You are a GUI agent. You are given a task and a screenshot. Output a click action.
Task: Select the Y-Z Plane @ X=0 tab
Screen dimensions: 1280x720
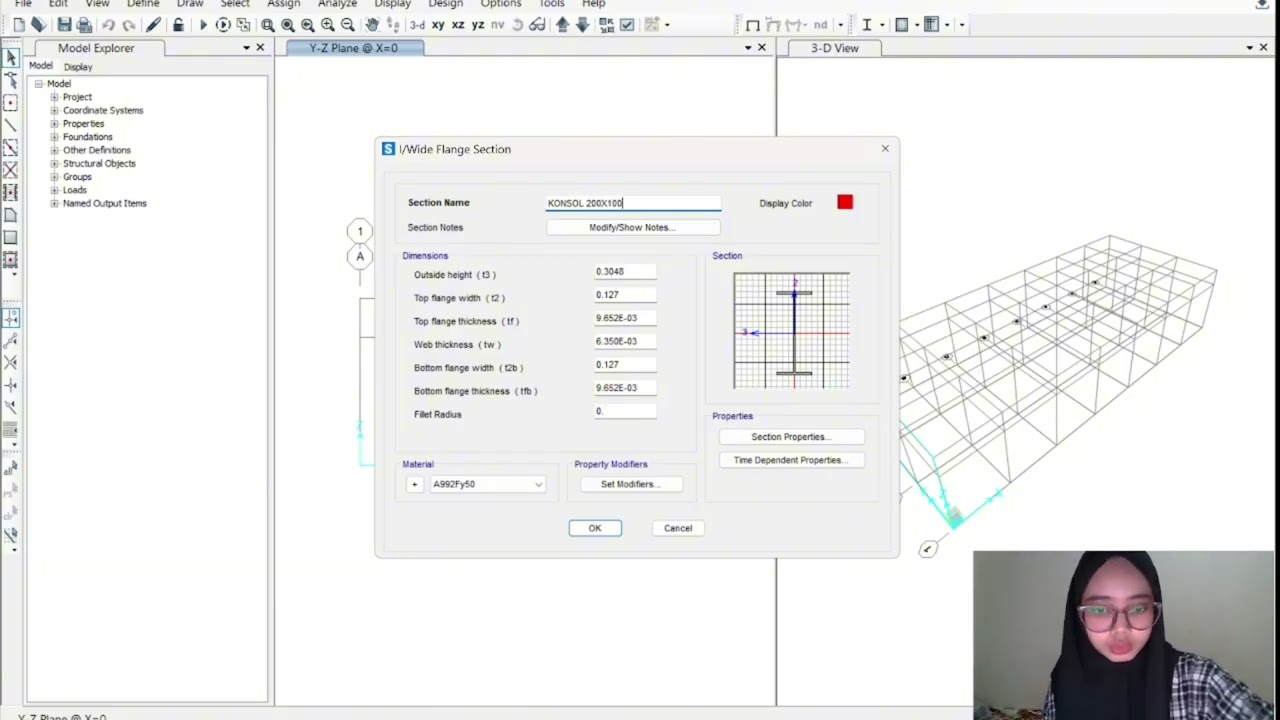click(x=354, y=48)
